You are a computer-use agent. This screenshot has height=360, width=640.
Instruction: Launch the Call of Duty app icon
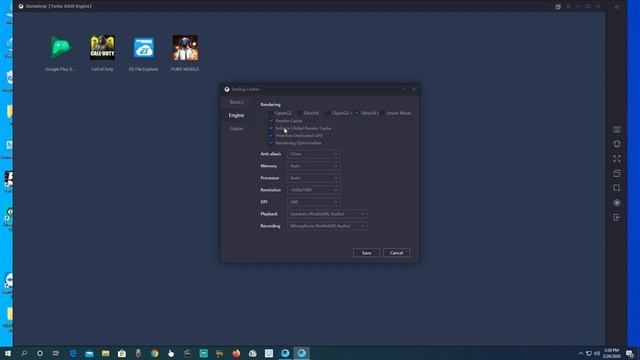[x=102, y=48]
